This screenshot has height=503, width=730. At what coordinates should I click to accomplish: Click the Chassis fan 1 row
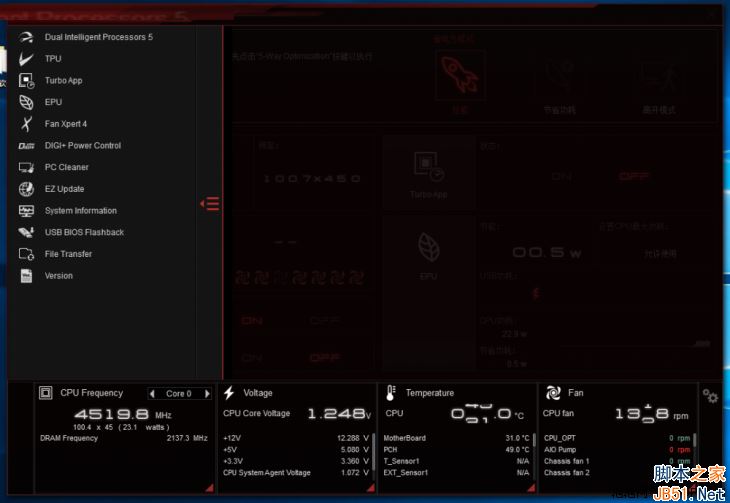click(617, 461)
